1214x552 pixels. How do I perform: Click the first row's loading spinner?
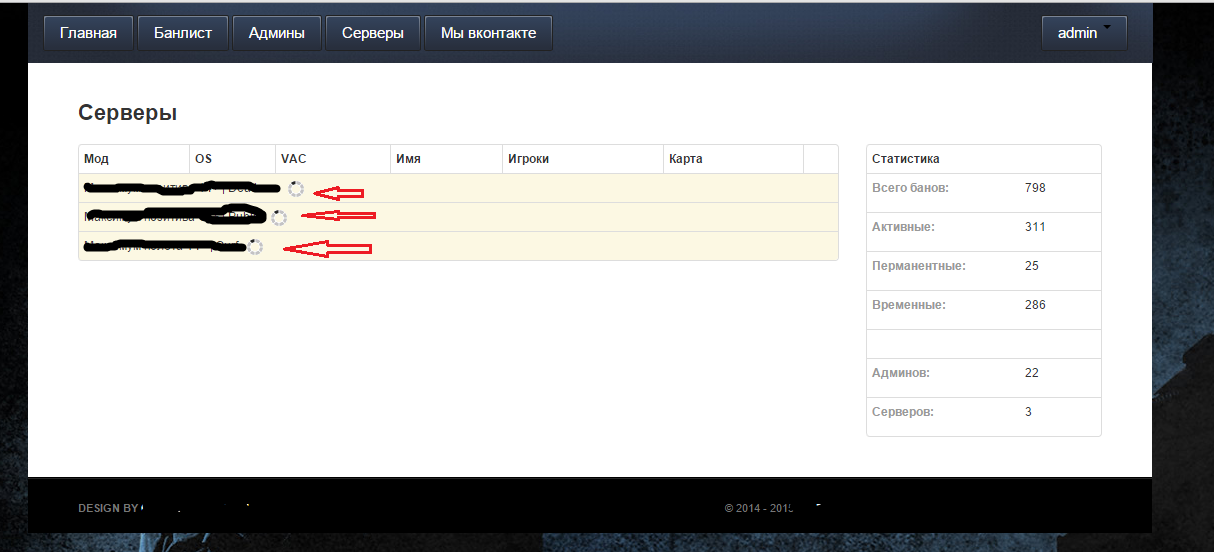296,189
